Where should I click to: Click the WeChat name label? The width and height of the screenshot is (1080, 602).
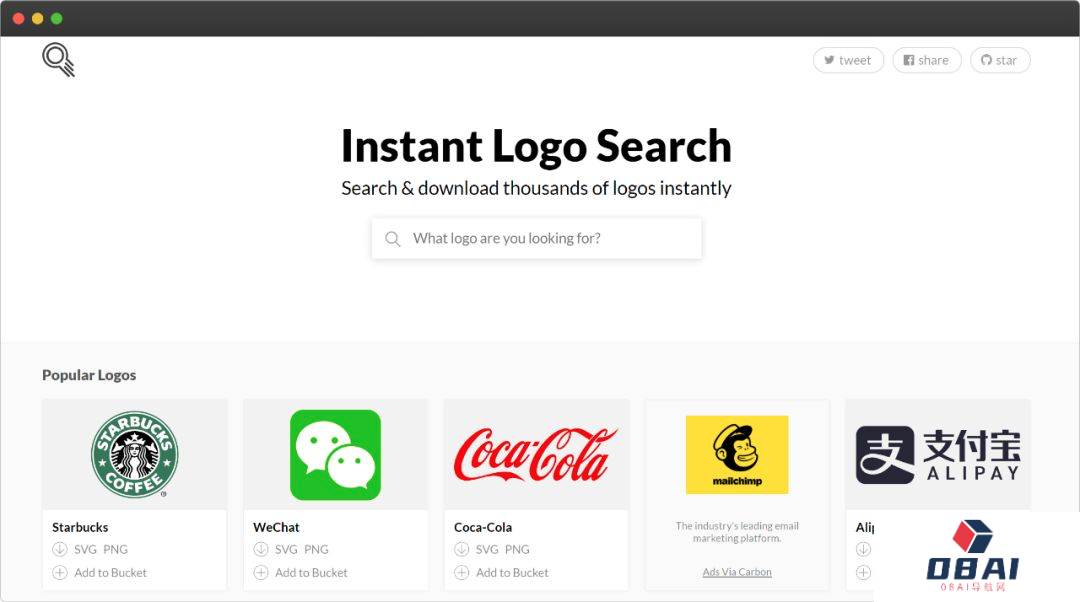coord(276,528)
